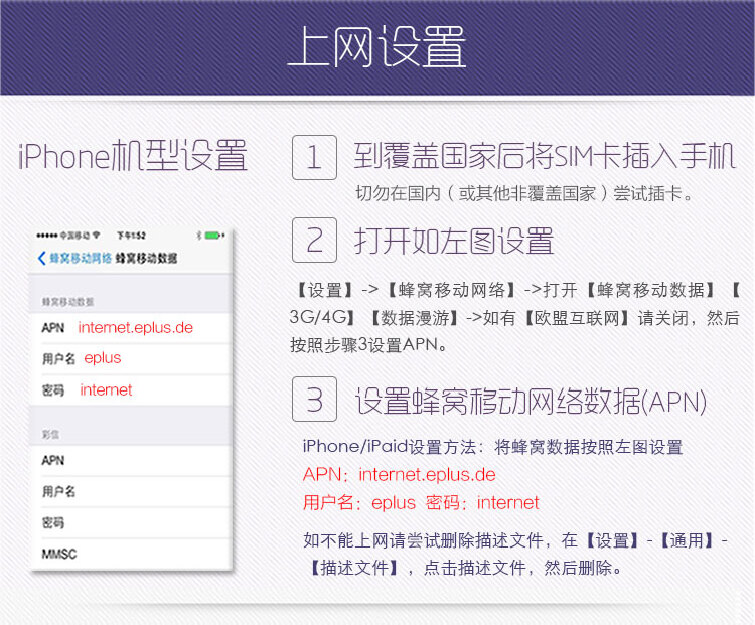Tap the Bluetooth icon in status bar
The width and height of the screenshot is (755, 625).
(x=197, y=236)
